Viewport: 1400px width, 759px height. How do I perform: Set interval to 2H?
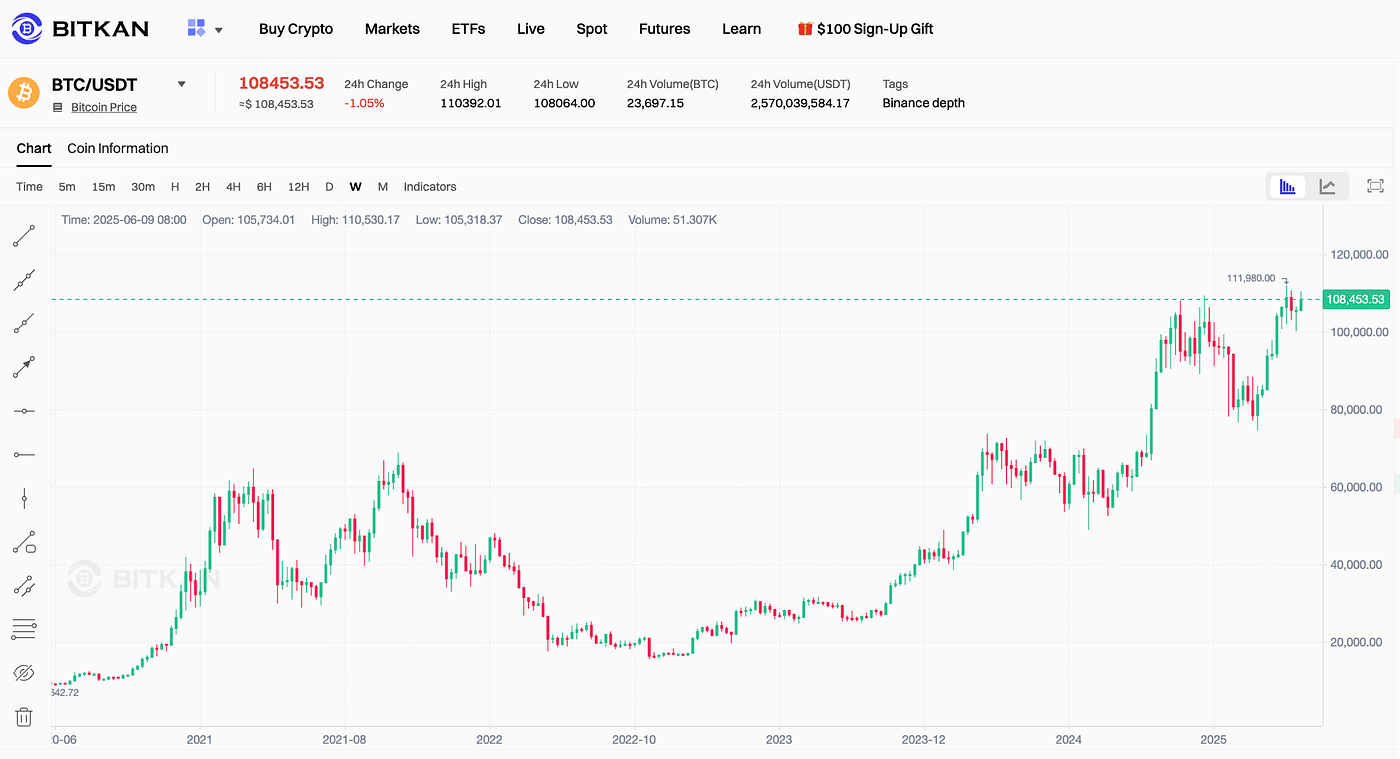coord(202,187)
